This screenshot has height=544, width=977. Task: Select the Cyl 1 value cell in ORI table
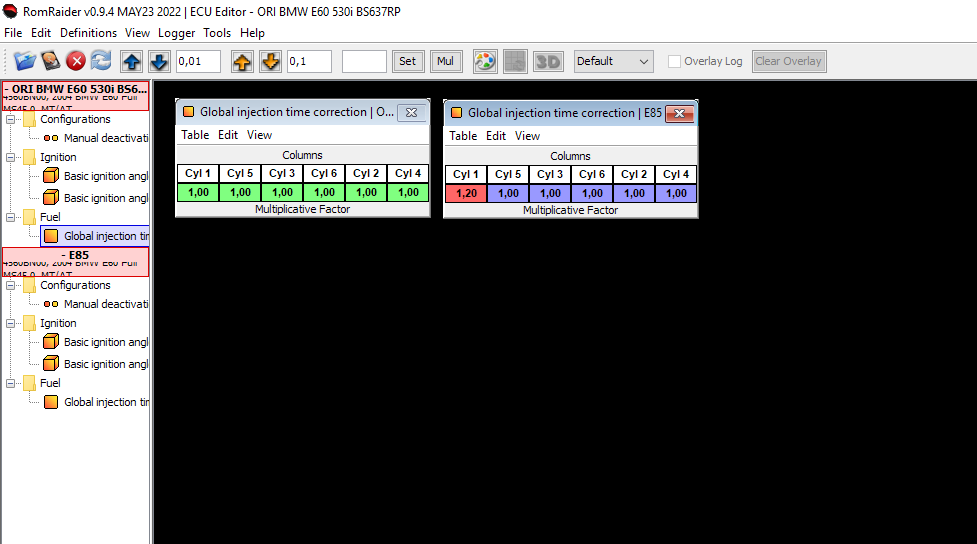[x=198, y=193]
